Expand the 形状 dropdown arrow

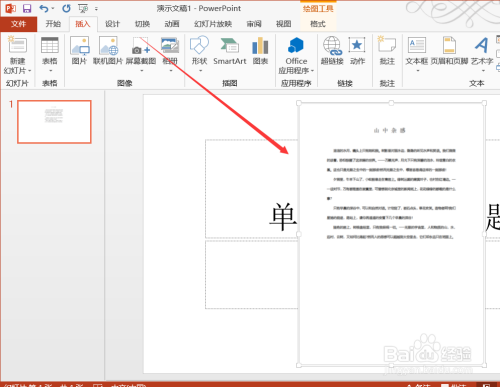[x=201, y=71]
